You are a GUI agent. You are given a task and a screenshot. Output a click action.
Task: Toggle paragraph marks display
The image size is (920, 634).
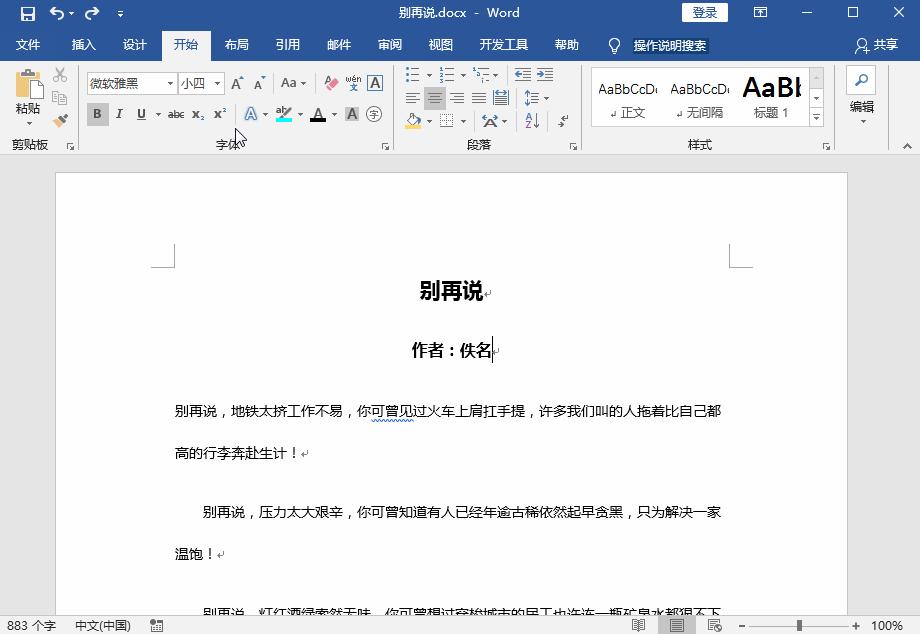tap(561, 121)
